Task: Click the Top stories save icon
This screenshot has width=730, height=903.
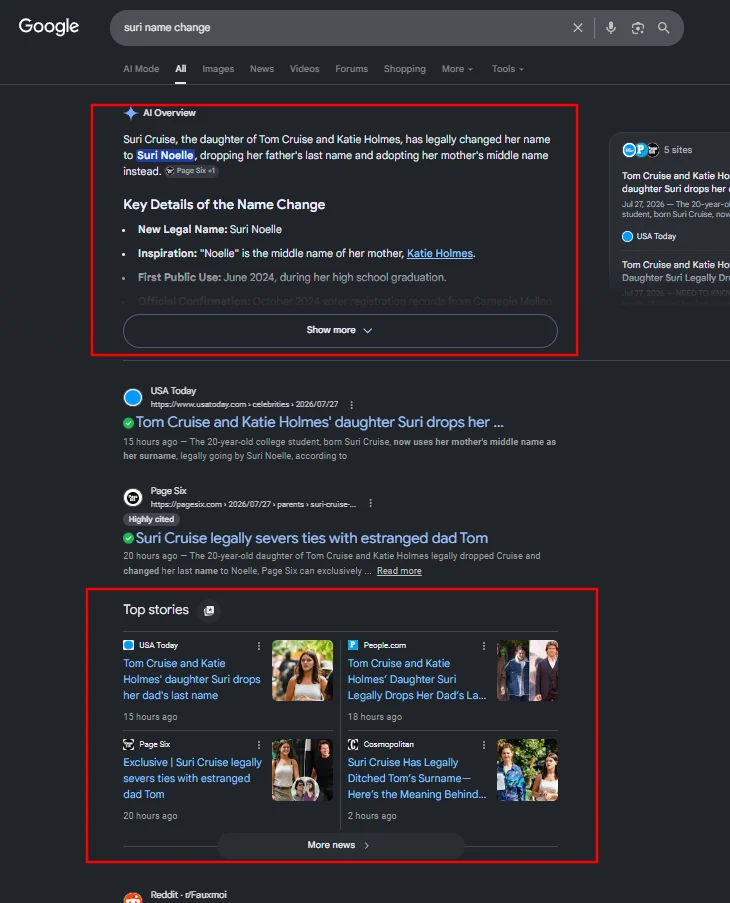Action: pyautogui.click(x=209, y=610)
